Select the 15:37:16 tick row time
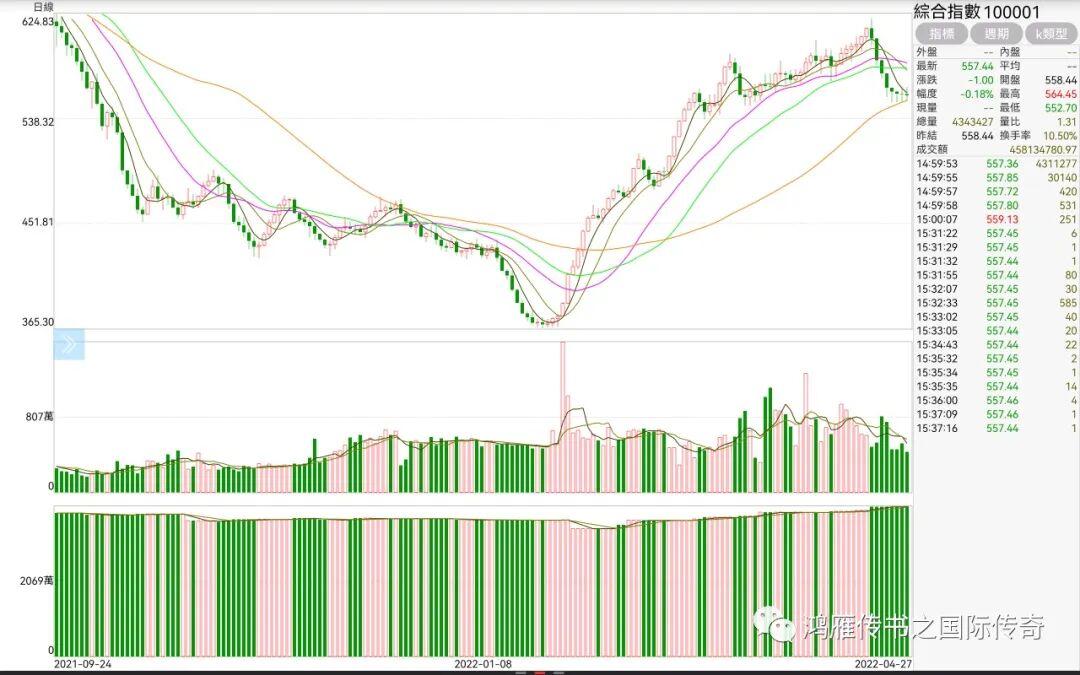The image size is (1080, 675). coord(937,428)
